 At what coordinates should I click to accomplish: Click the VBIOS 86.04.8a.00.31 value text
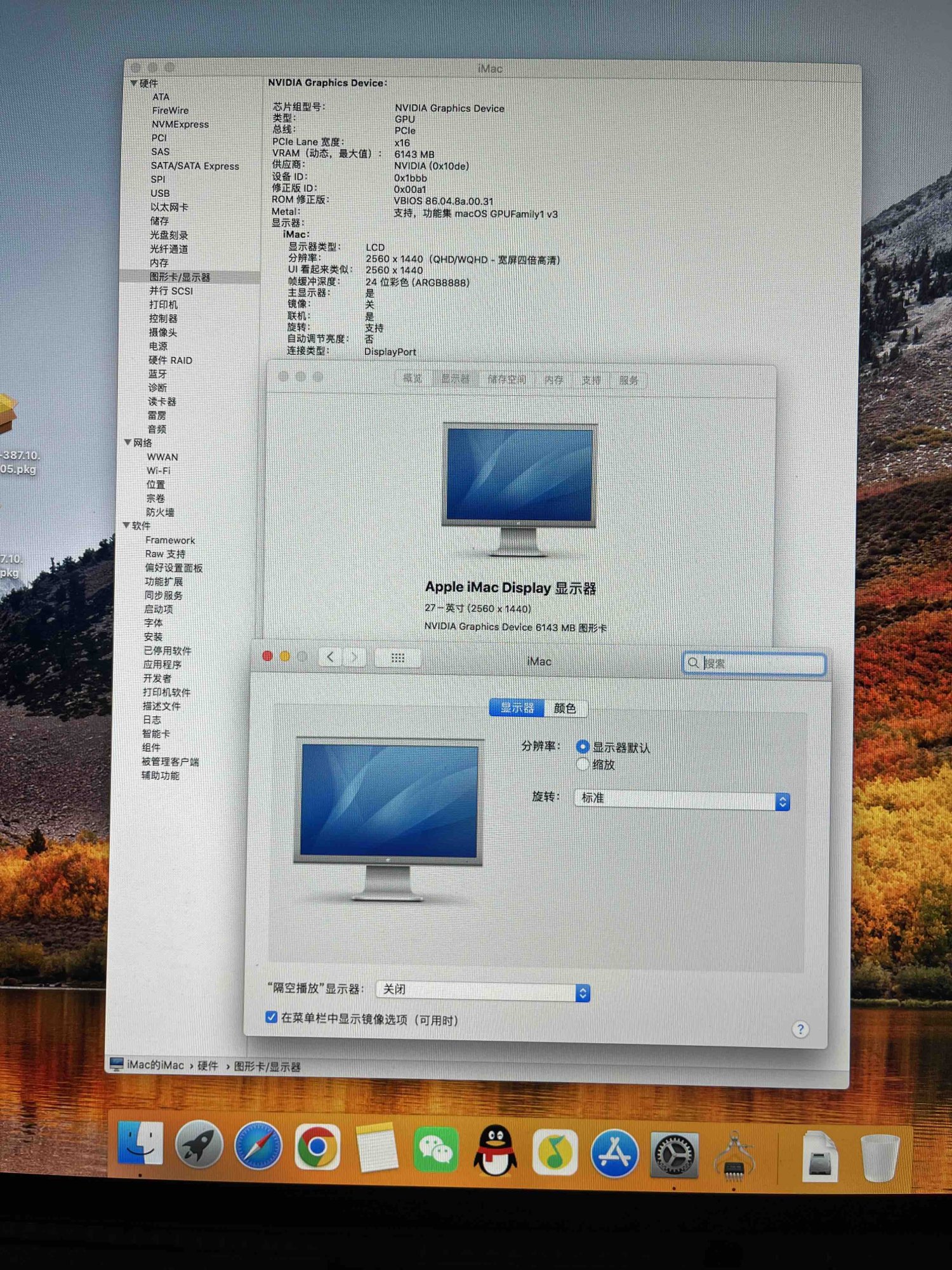[x=443, y=201]
